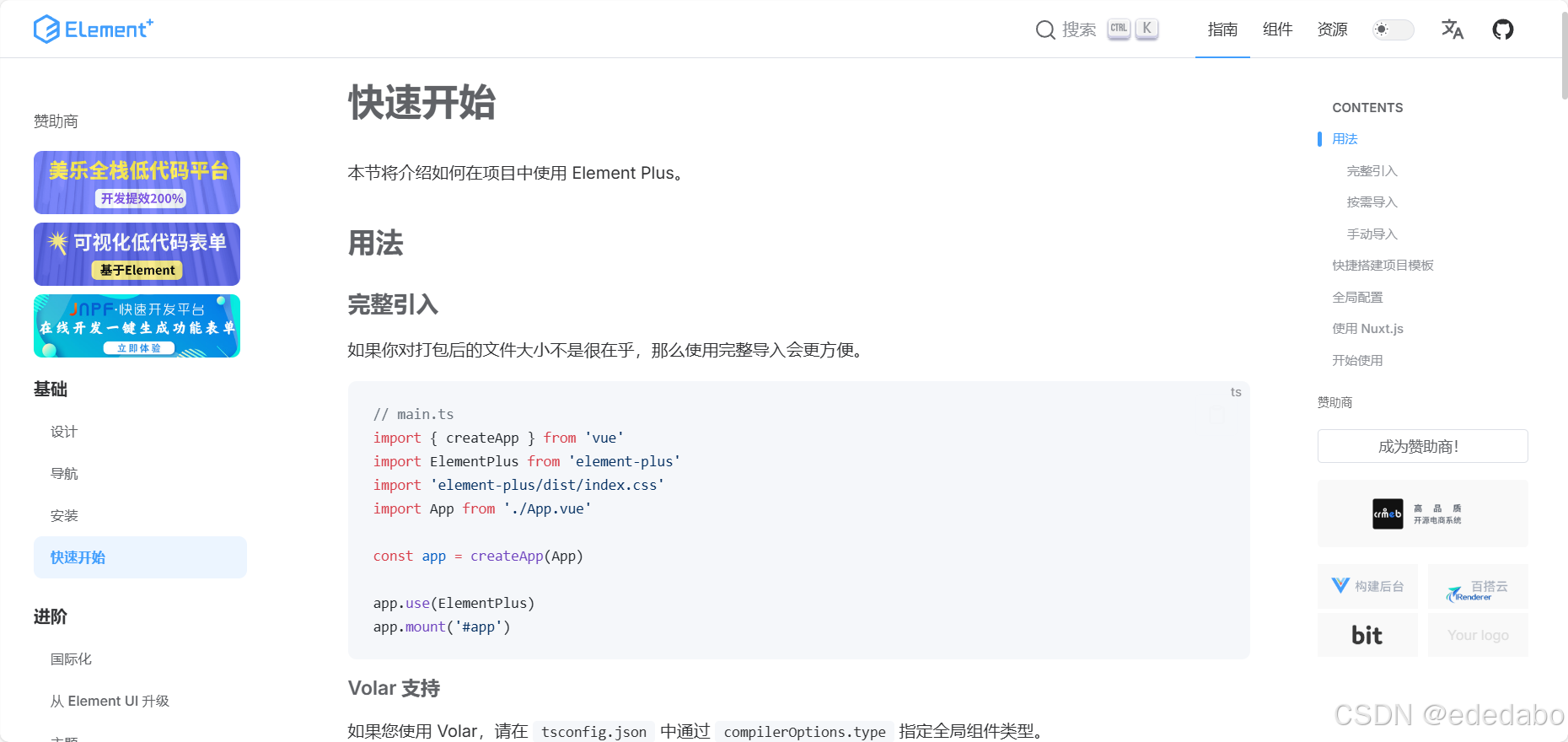Copy the main.ts code block
The height and width of the screenshot is (742, 1568).
point(1216,415)
